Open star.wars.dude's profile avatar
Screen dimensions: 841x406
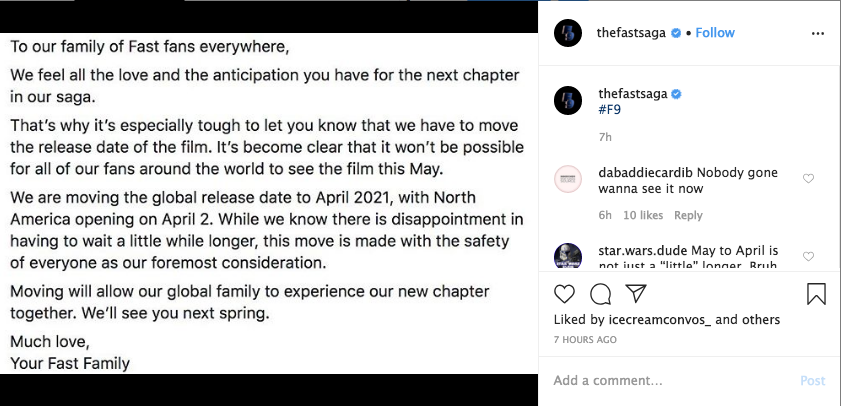(x=568, y=256)
